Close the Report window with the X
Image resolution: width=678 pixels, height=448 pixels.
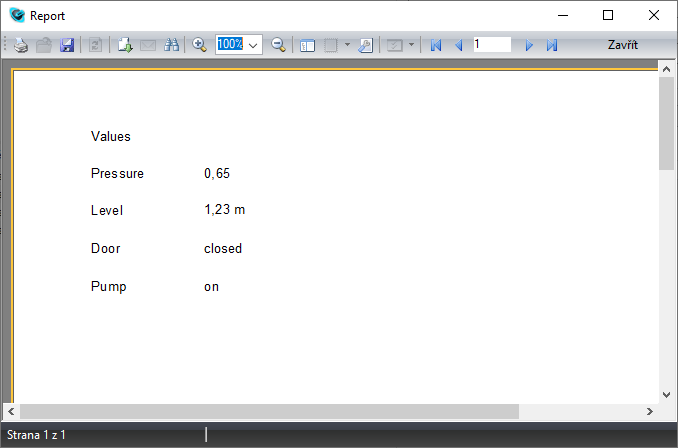[654, 16]
